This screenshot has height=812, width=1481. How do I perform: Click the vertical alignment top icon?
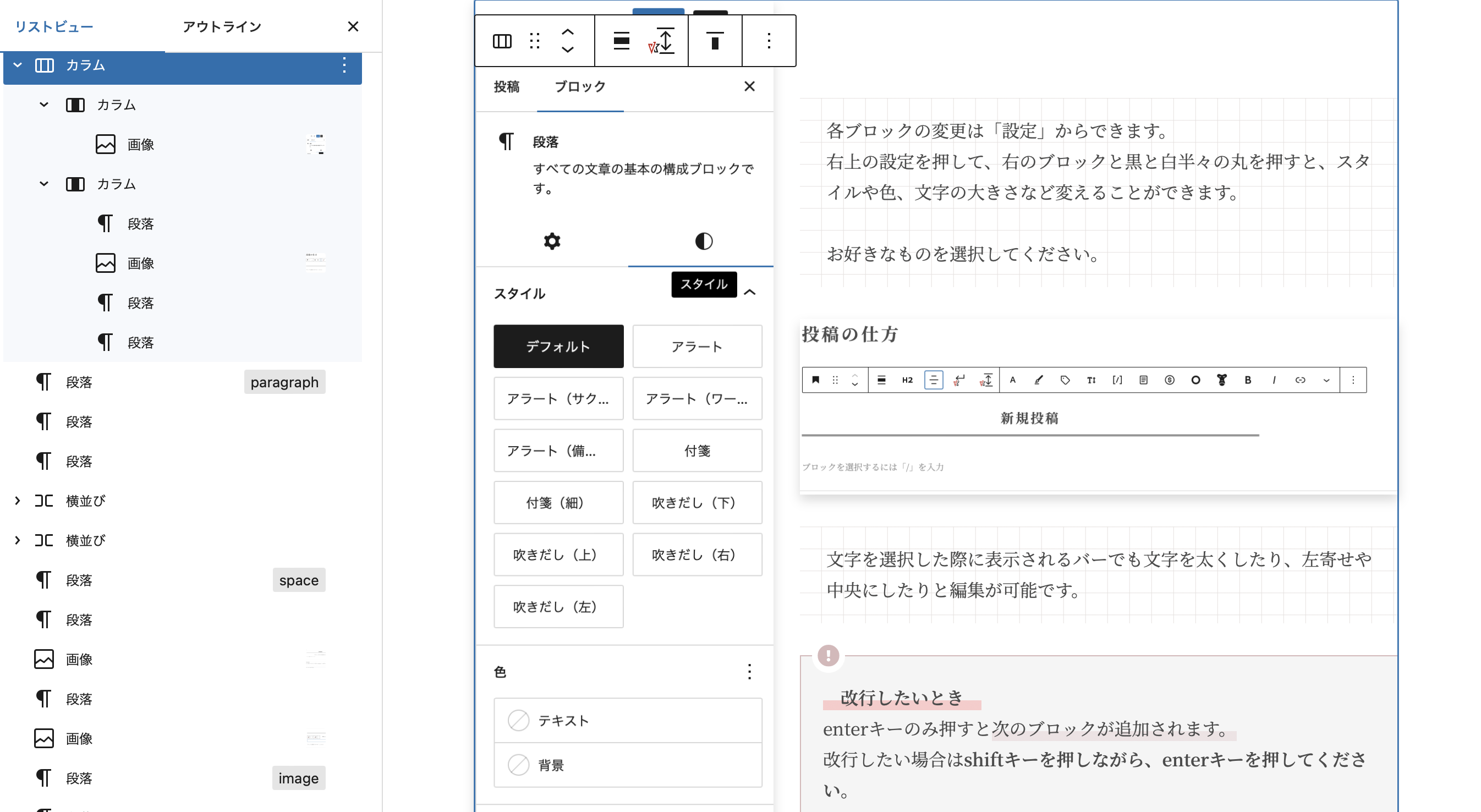click(715, 41)
